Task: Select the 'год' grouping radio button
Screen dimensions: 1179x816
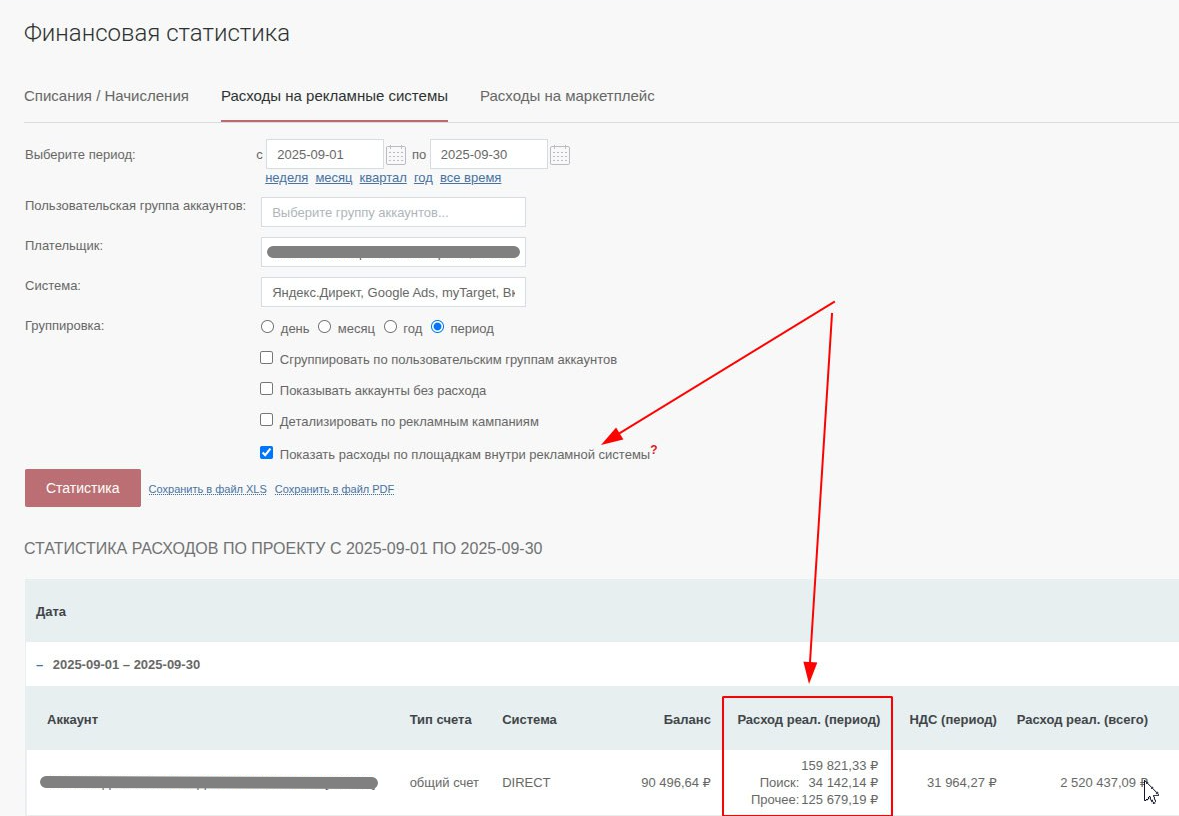Action: point(391,327)
